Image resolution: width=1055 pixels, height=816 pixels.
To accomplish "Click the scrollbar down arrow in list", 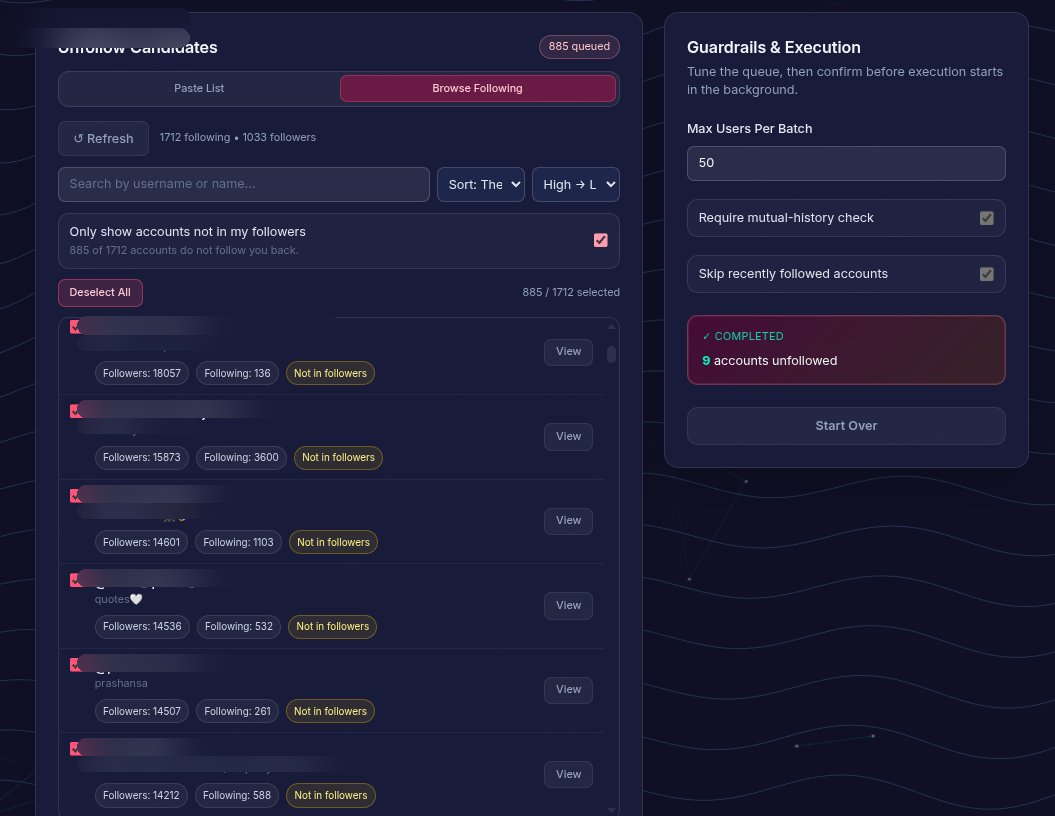I will [611, 809].
